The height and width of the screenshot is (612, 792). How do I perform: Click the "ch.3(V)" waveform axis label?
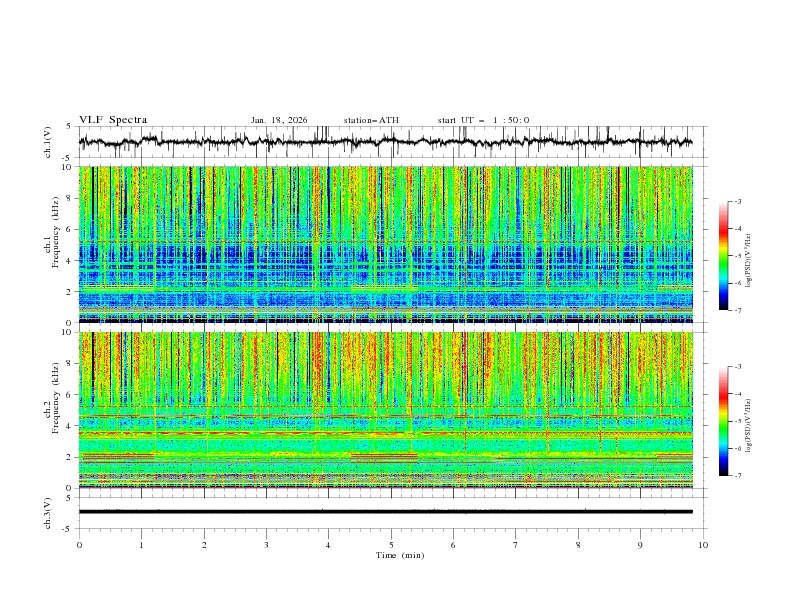coord(48,514)
